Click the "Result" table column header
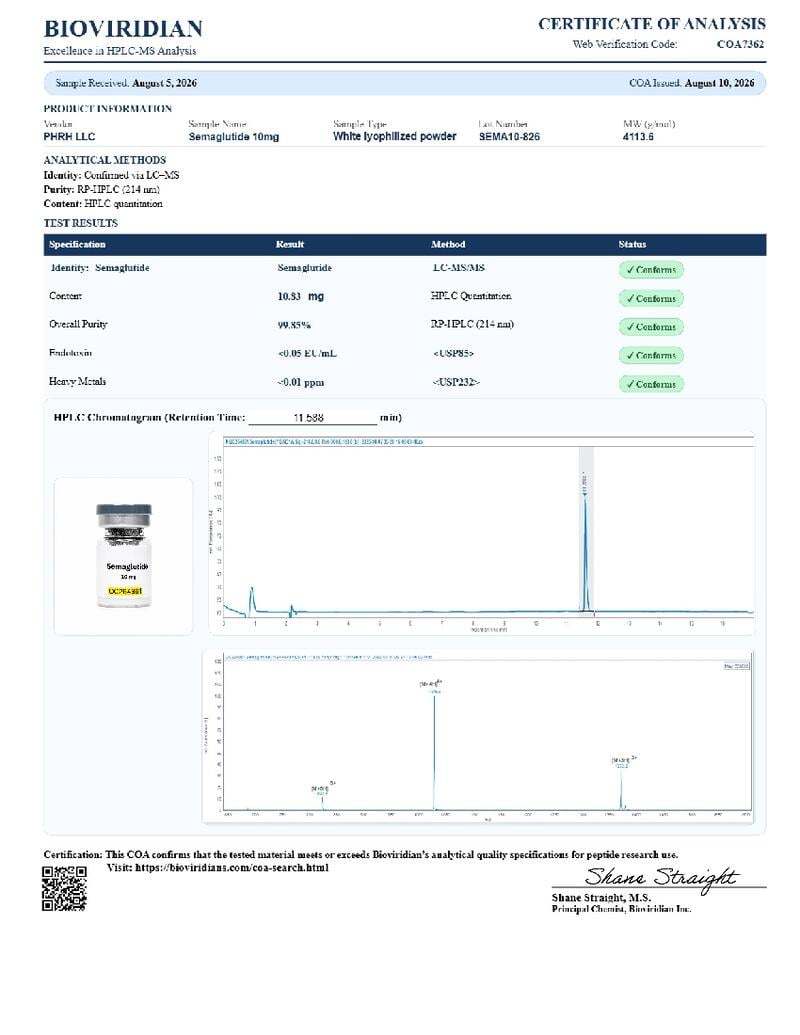The width and height of the screenshot is (800, 1035). click(290, 244)
